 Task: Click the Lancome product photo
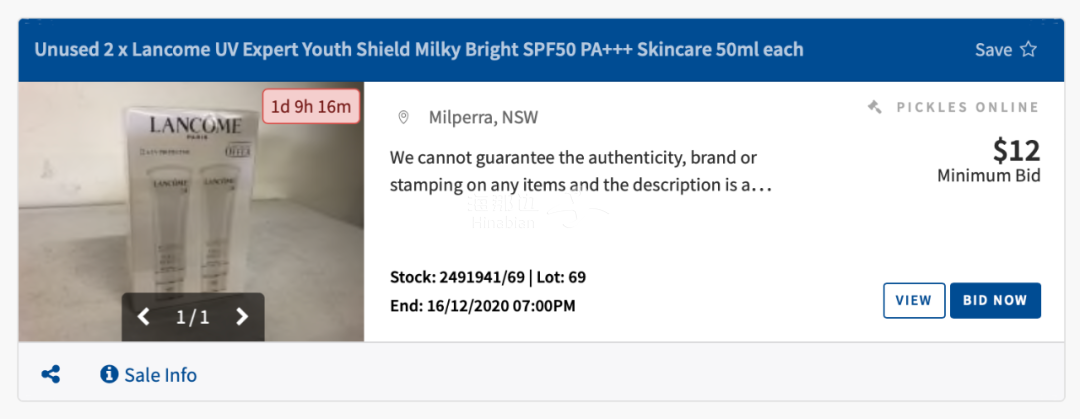[x=191, y=212]
